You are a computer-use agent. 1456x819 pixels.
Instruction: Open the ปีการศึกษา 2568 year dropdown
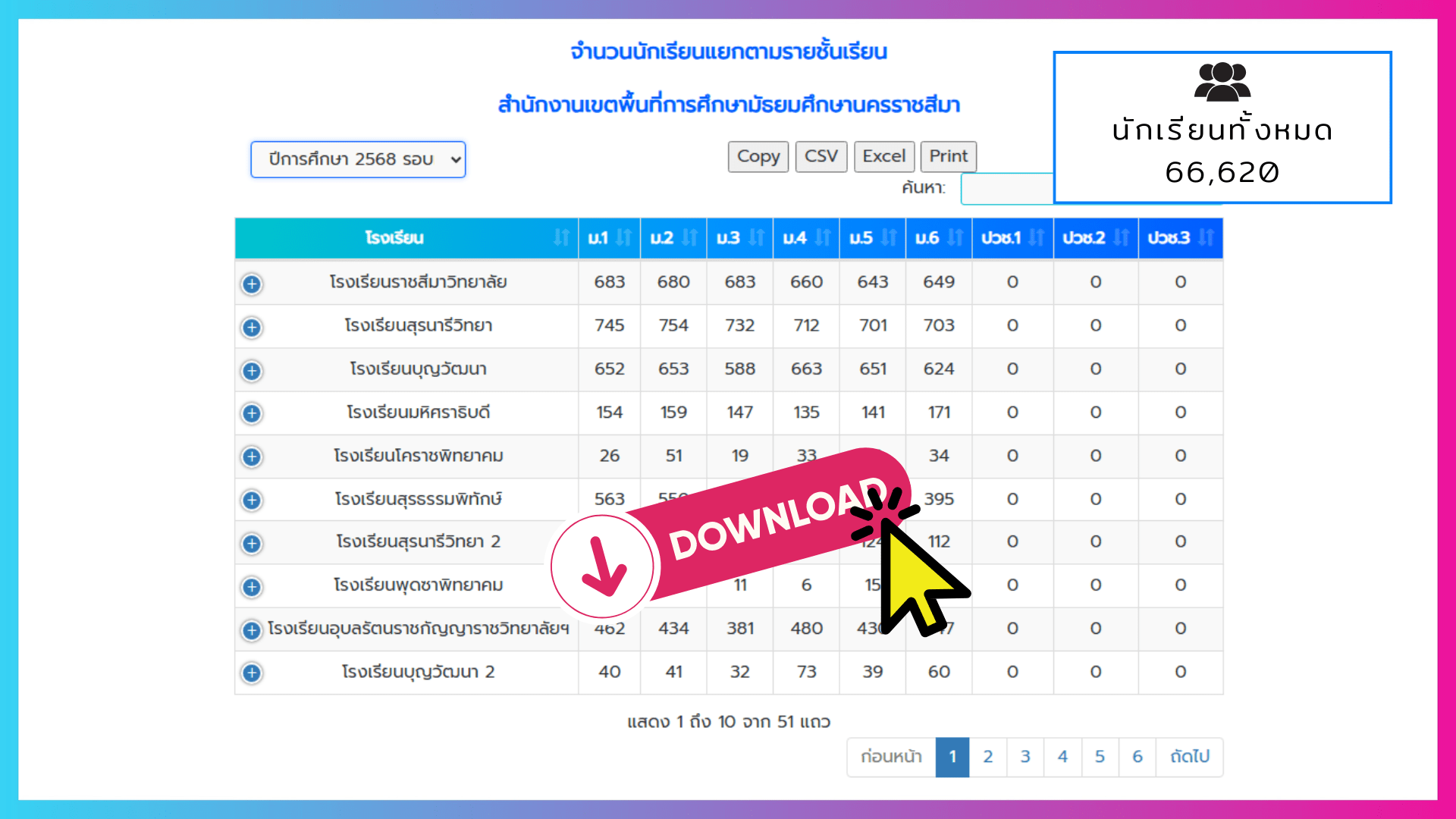click(357, 159)
